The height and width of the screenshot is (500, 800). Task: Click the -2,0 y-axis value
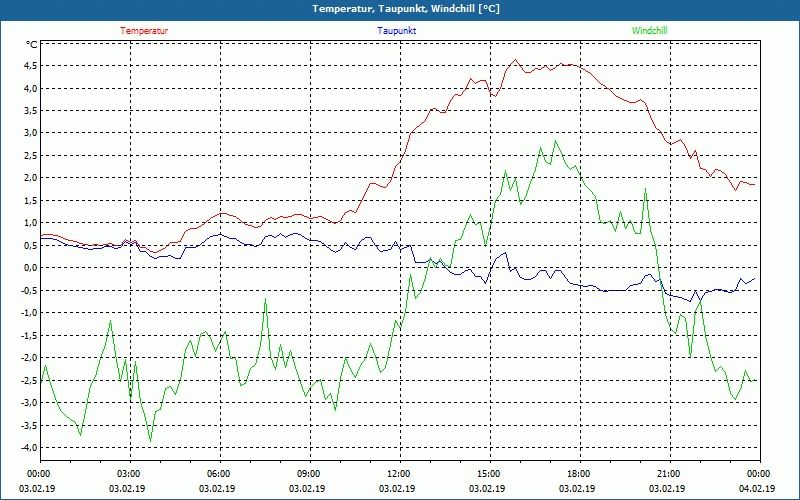pos(29,358)
